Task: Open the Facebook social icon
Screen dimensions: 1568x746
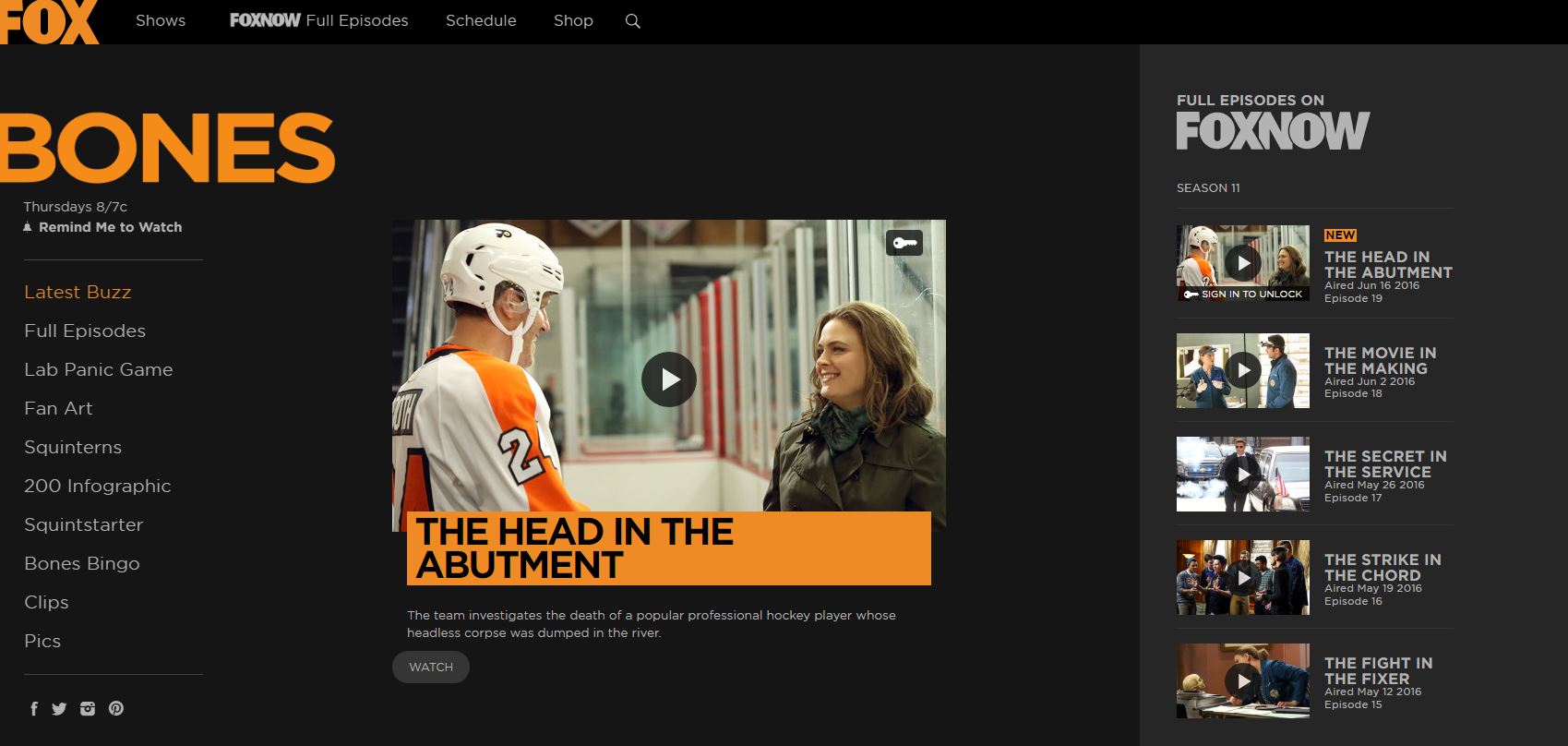Action: tap(34, 708)
